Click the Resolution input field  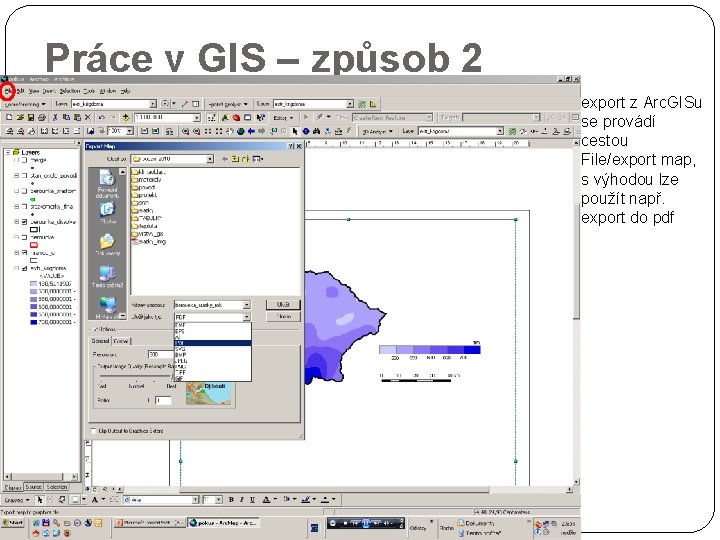[x=159, y=354]
